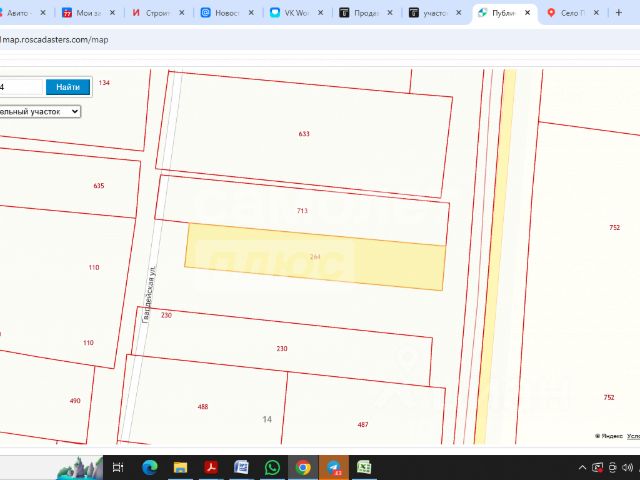The height and width of the screenshot is (480, 640).
Task: Close the 'Прода' tab
Action: 390,13
